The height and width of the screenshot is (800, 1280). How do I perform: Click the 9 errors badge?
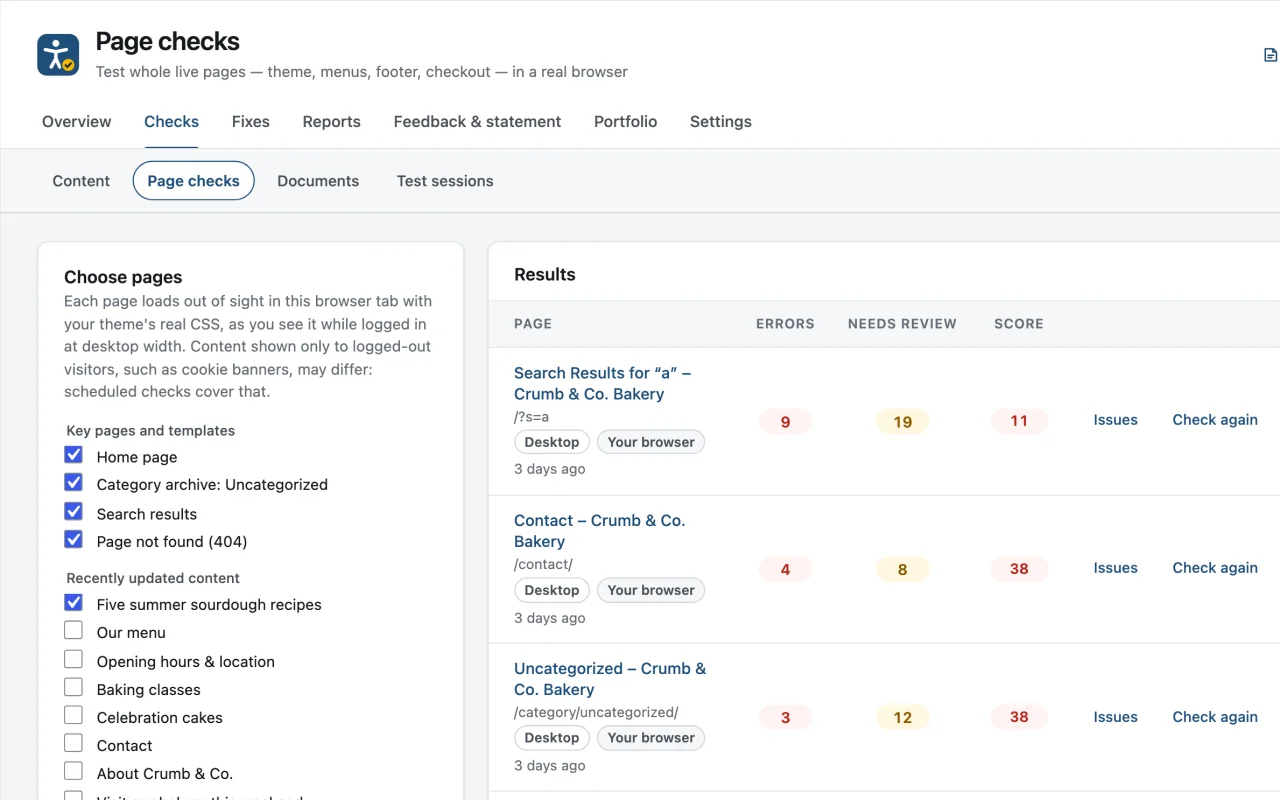click(x=785, y=422)
